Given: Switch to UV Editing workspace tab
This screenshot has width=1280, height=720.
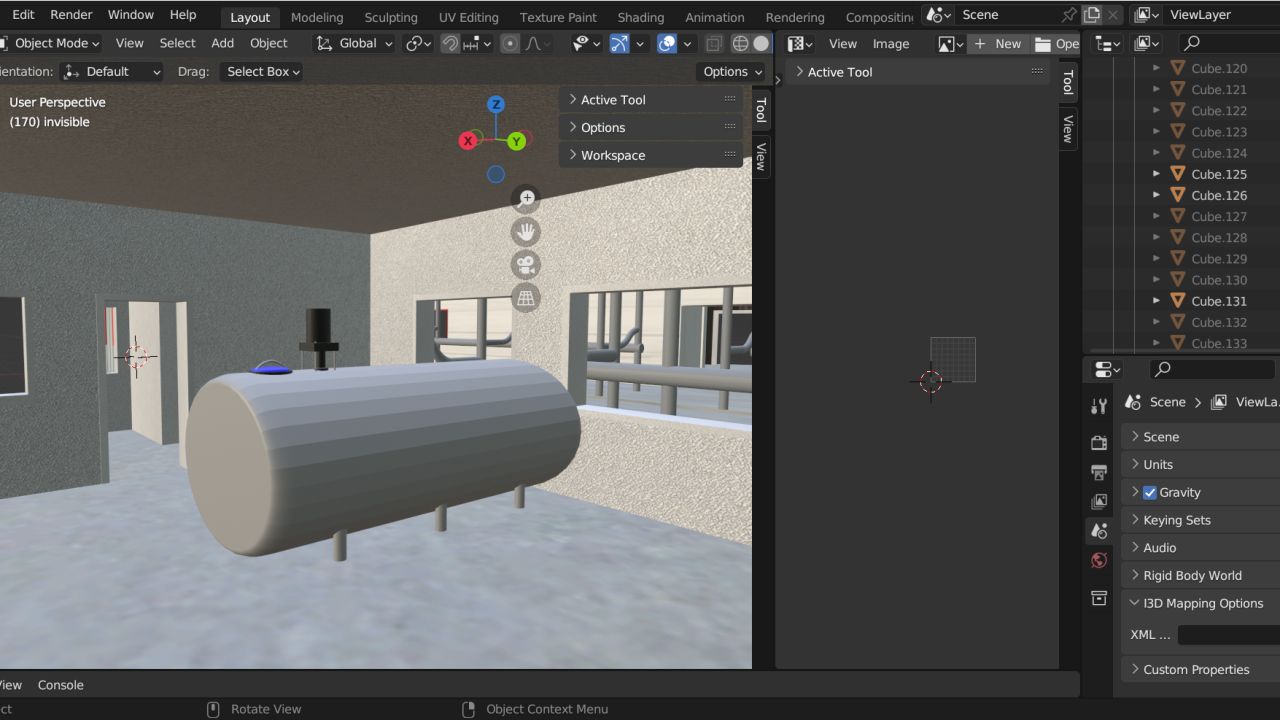Looking at the screenshot, I should point(469,17).
